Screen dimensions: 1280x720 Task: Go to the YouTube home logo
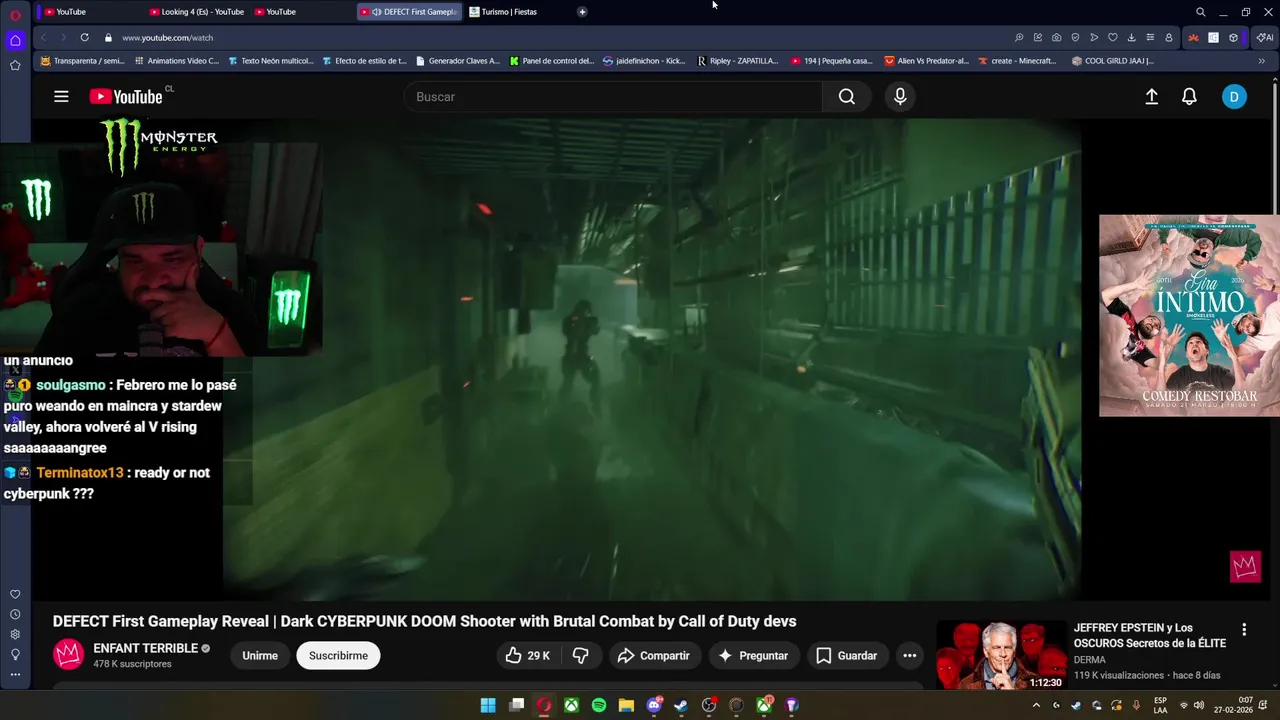(126, 97)
